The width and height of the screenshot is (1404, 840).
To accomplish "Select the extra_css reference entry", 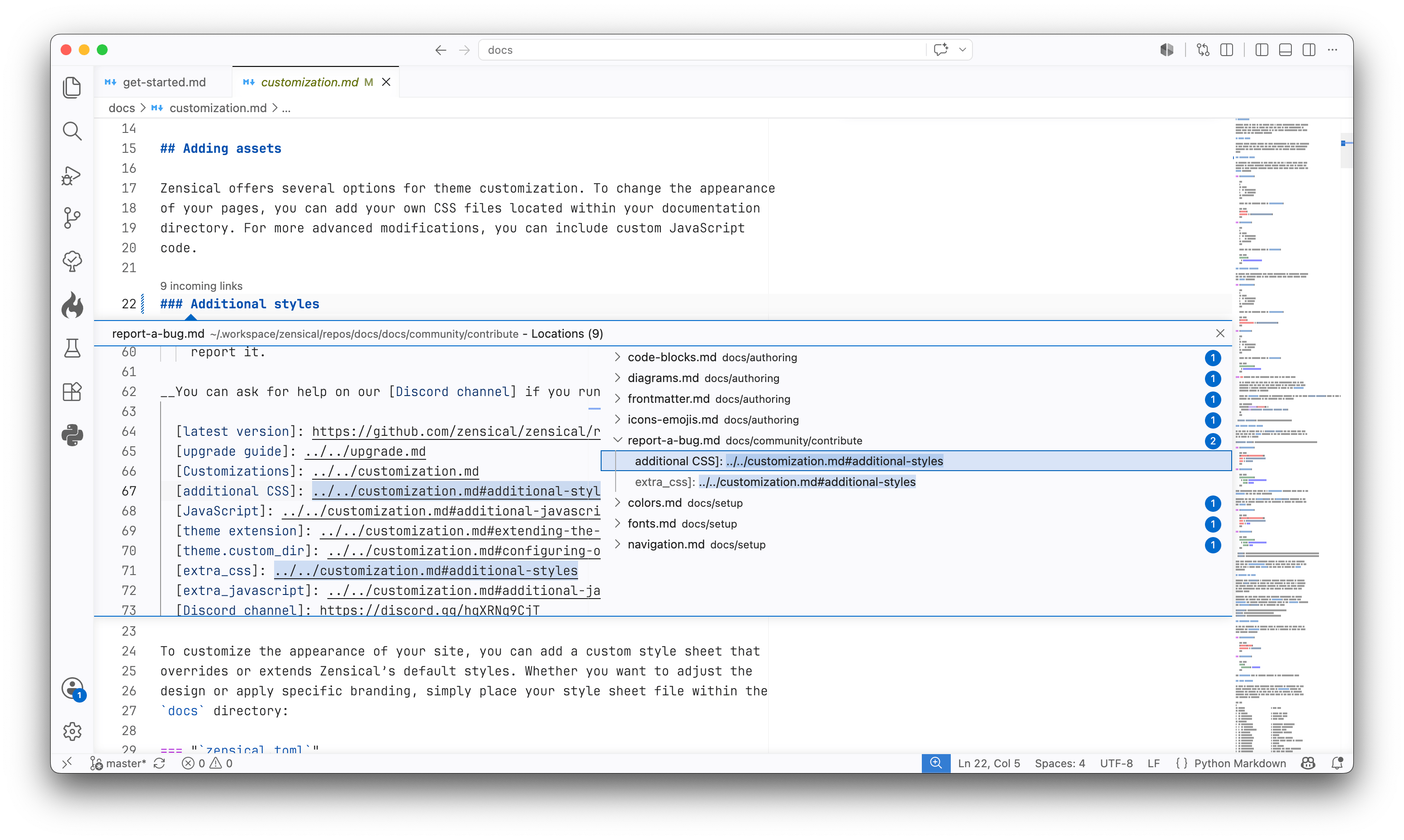I will click(916, 481).
